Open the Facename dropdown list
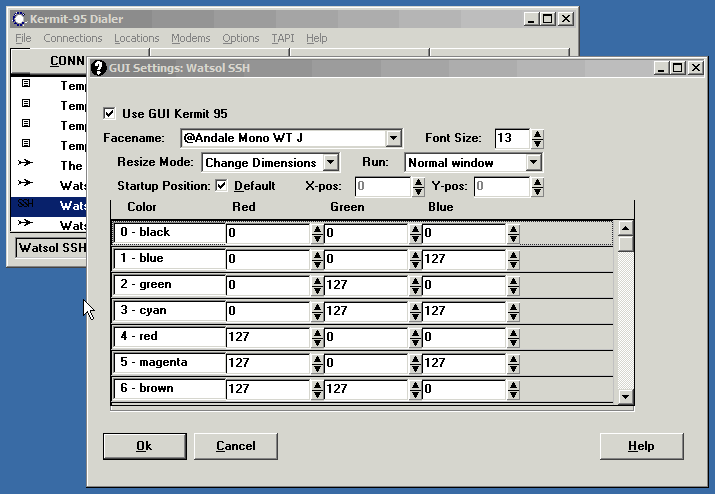The image size is (715, 494). (393, 138)
